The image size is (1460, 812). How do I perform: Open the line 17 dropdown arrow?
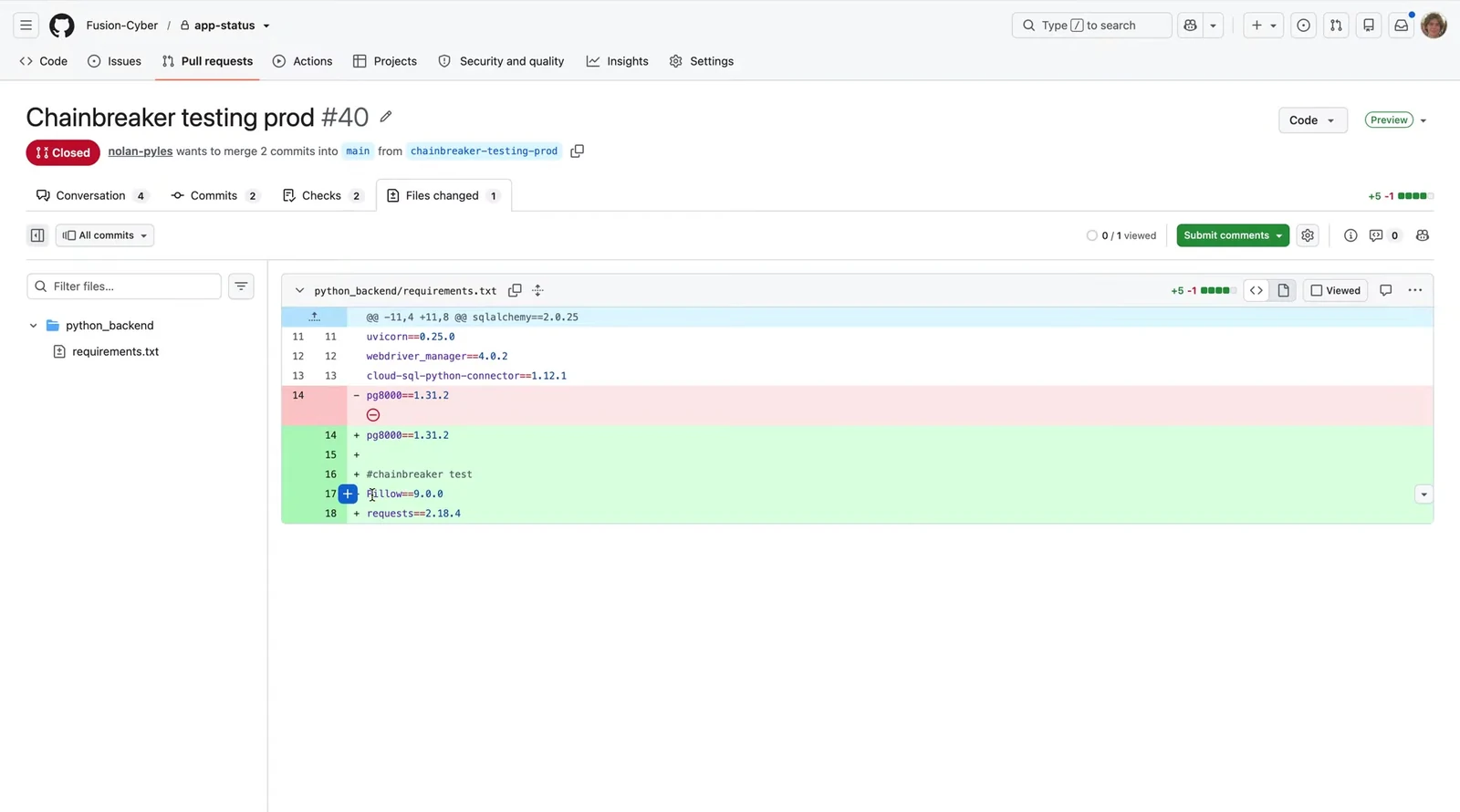(x=1423, y=494)
